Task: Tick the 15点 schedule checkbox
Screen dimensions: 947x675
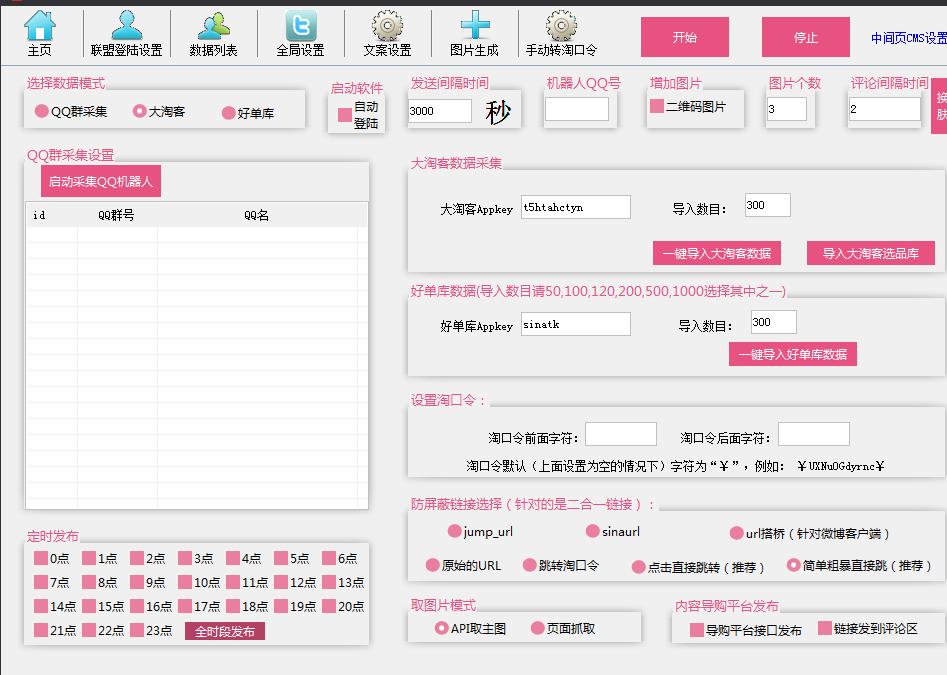Action: coord(89,606)
